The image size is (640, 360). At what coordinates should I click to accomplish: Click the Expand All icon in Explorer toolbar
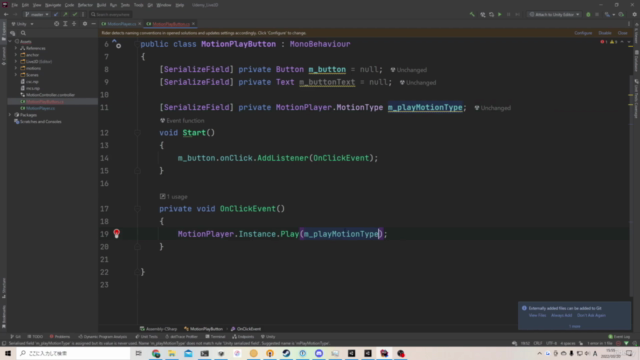65,24
